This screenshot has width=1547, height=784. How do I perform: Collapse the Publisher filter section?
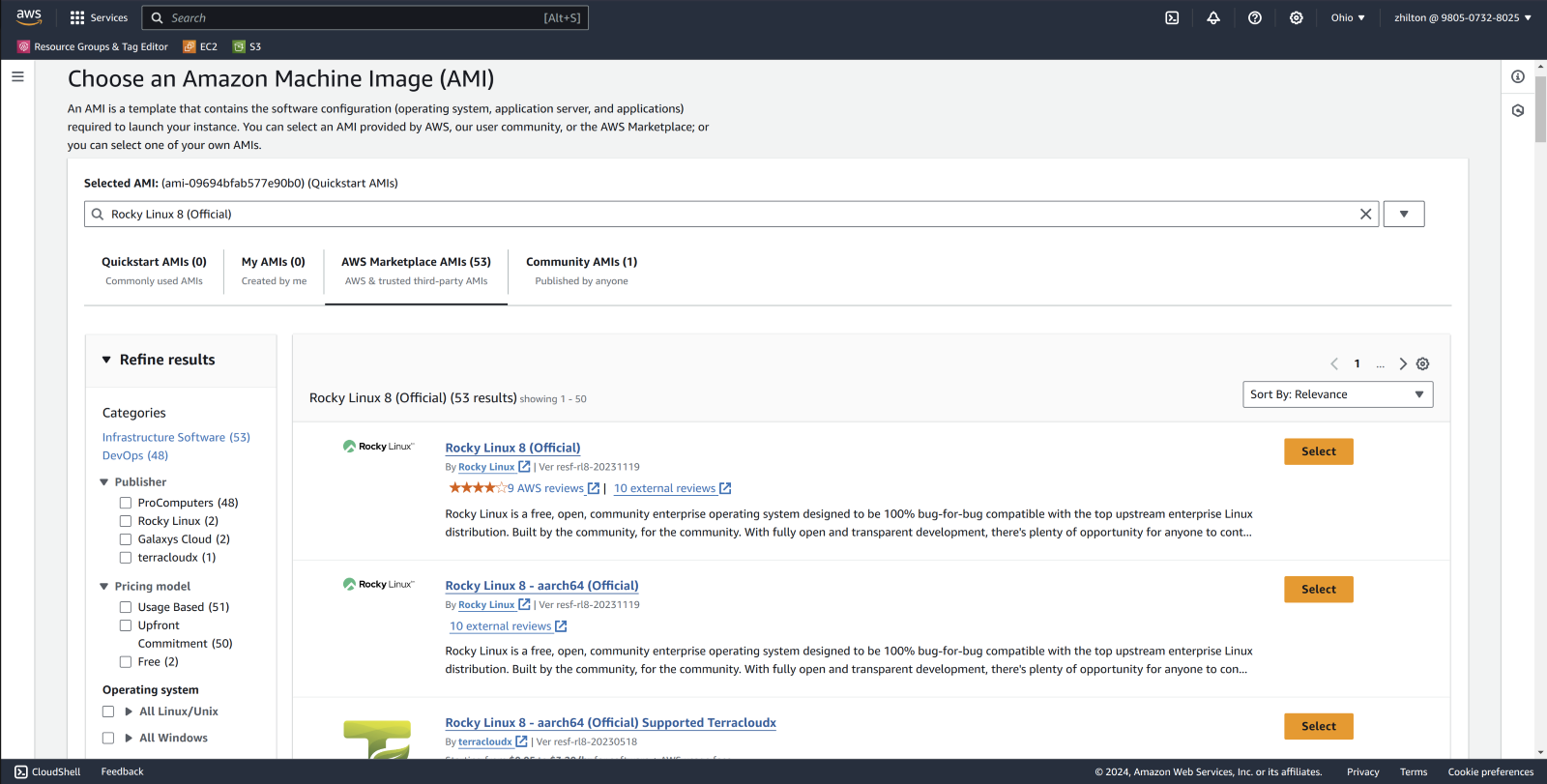point(104,481)
